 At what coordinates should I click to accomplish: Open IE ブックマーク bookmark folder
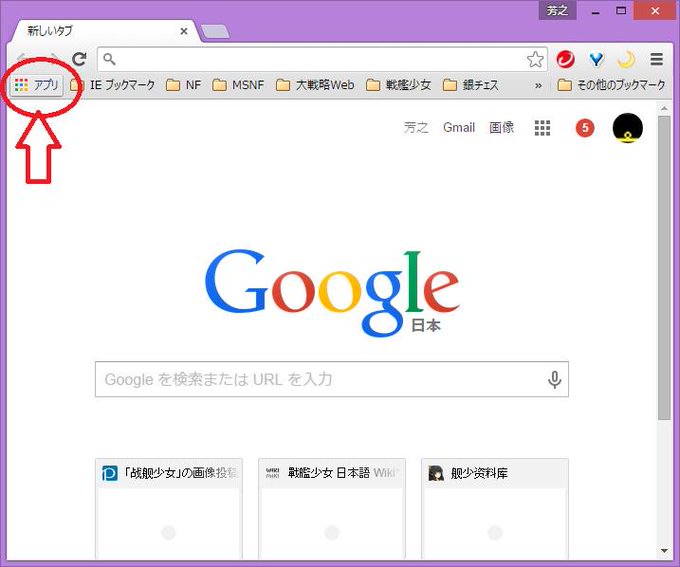112,85
